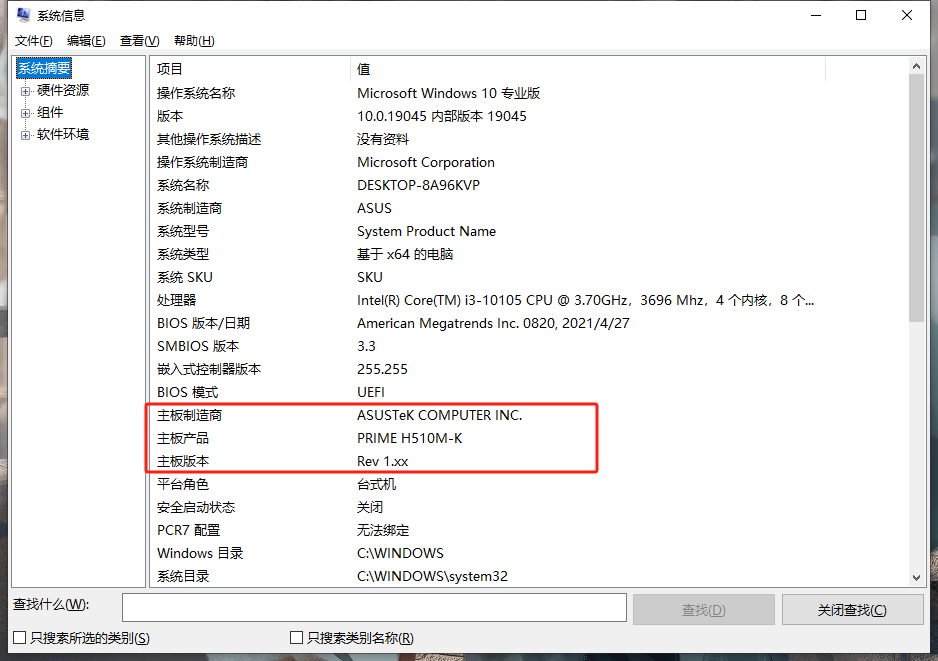Screen dimensions: 938x661
Task: Select the C:\WINDOWS\system32 value
Action: (432, 577)
